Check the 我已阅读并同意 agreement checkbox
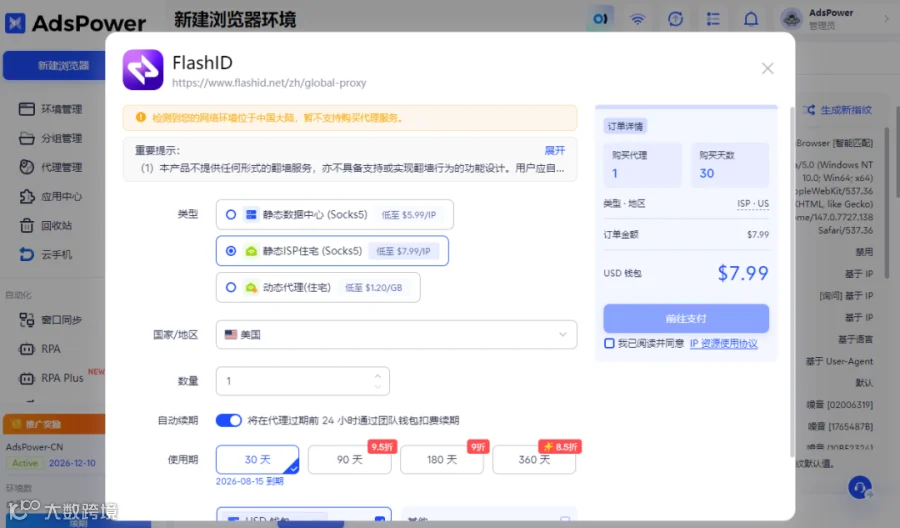 [610, 343]
